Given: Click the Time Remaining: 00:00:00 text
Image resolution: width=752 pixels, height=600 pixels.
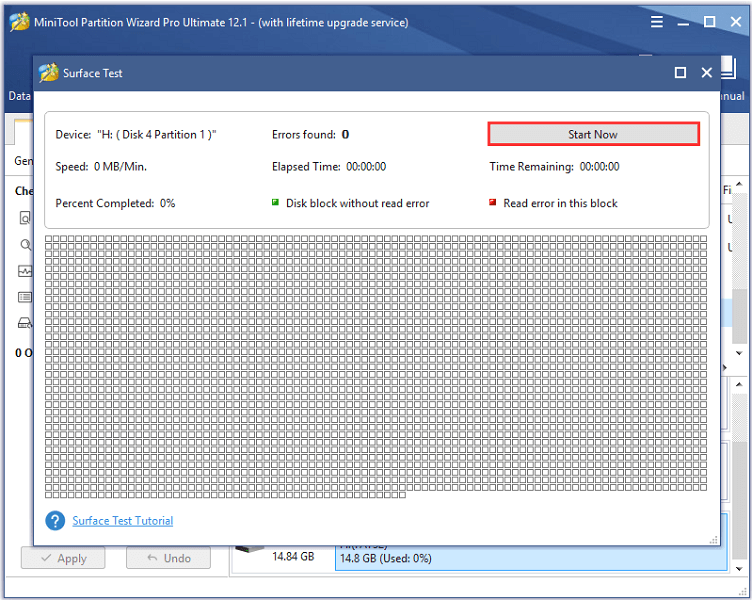Looking at the screenshot, I should pyautogui.click(x=554, y=166).
